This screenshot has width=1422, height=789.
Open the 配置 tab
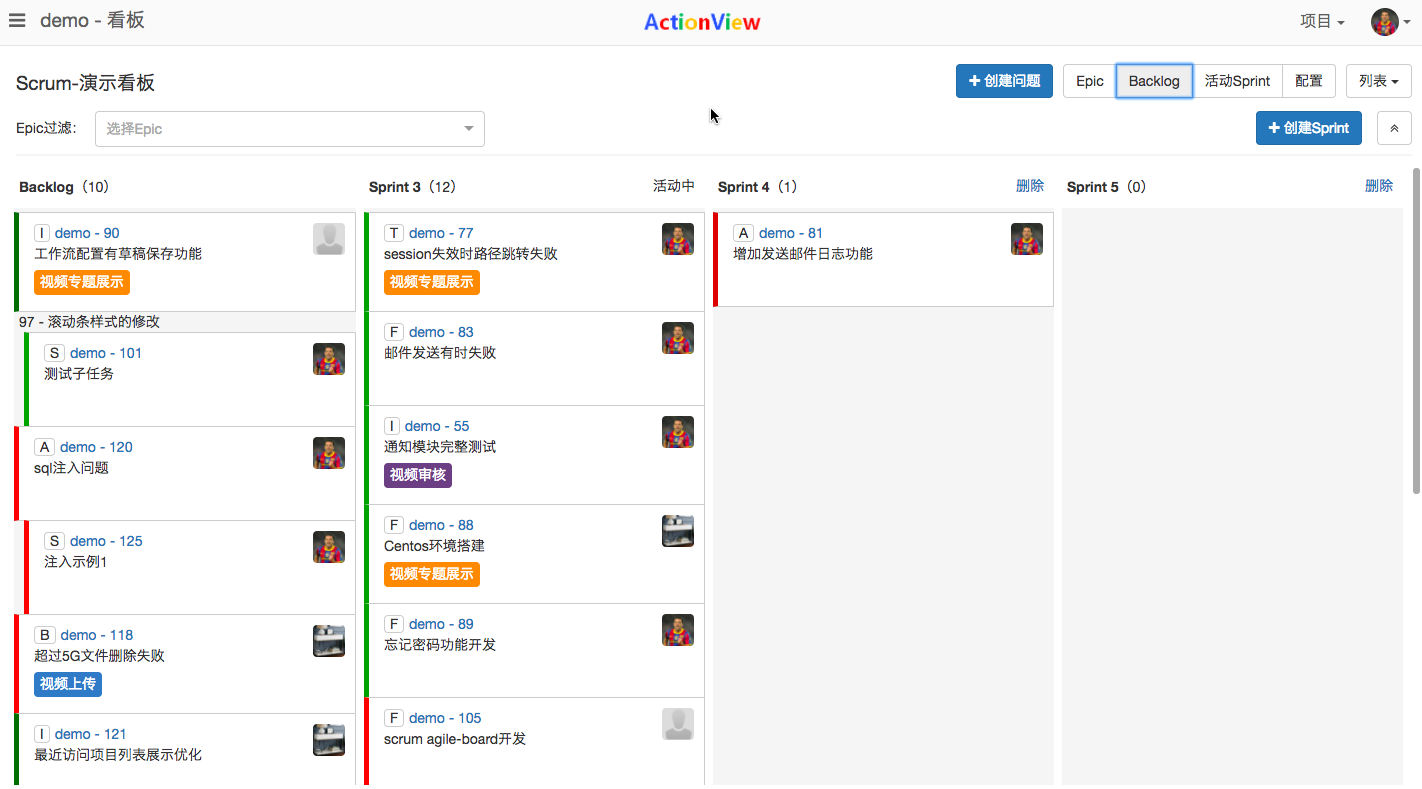(x=1309, y=81)
